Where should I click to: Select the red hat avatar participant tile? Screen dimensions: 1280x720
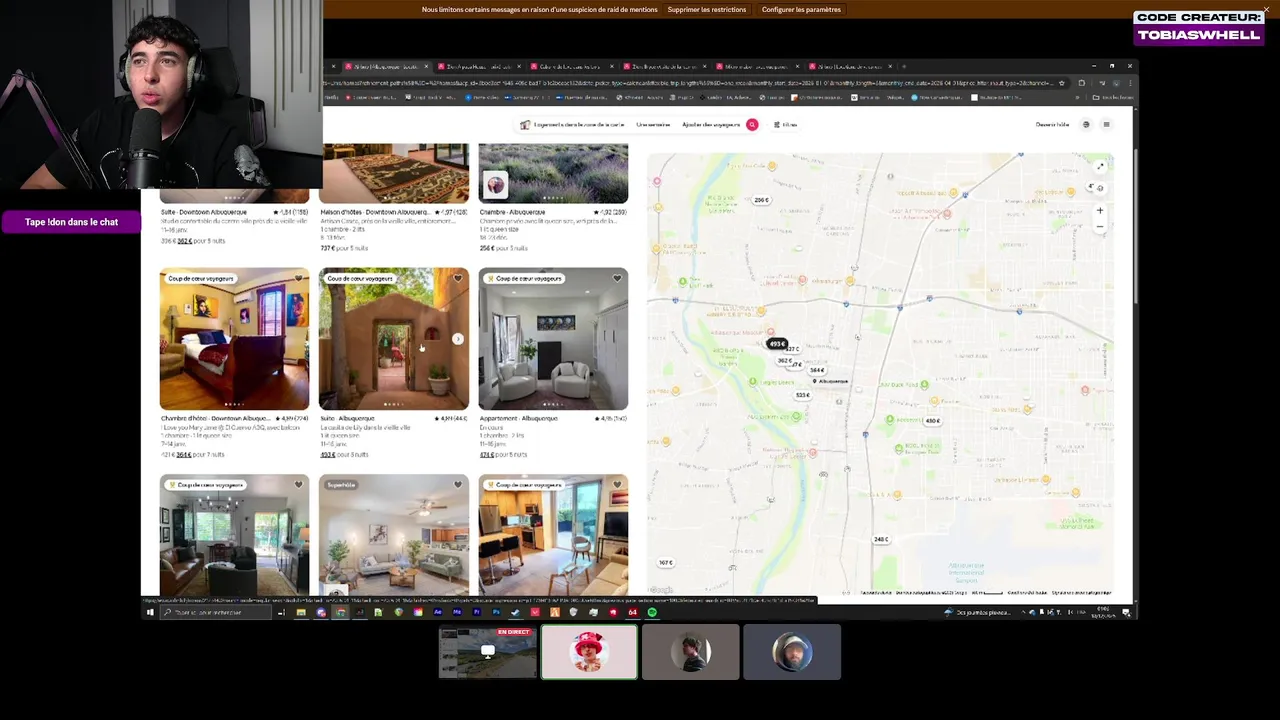[x=589, y=652]
